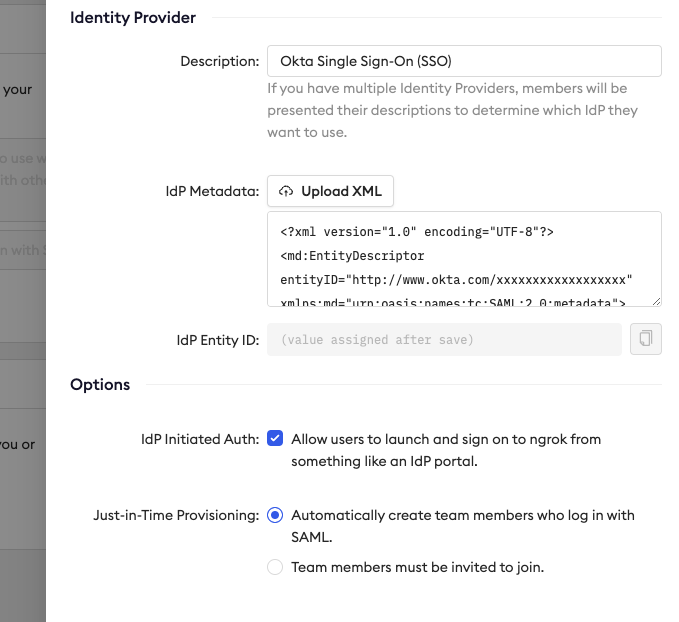Viewport: 679px width, 622px height.
Task: Select the automatically create team members radio
Action: 275,515
